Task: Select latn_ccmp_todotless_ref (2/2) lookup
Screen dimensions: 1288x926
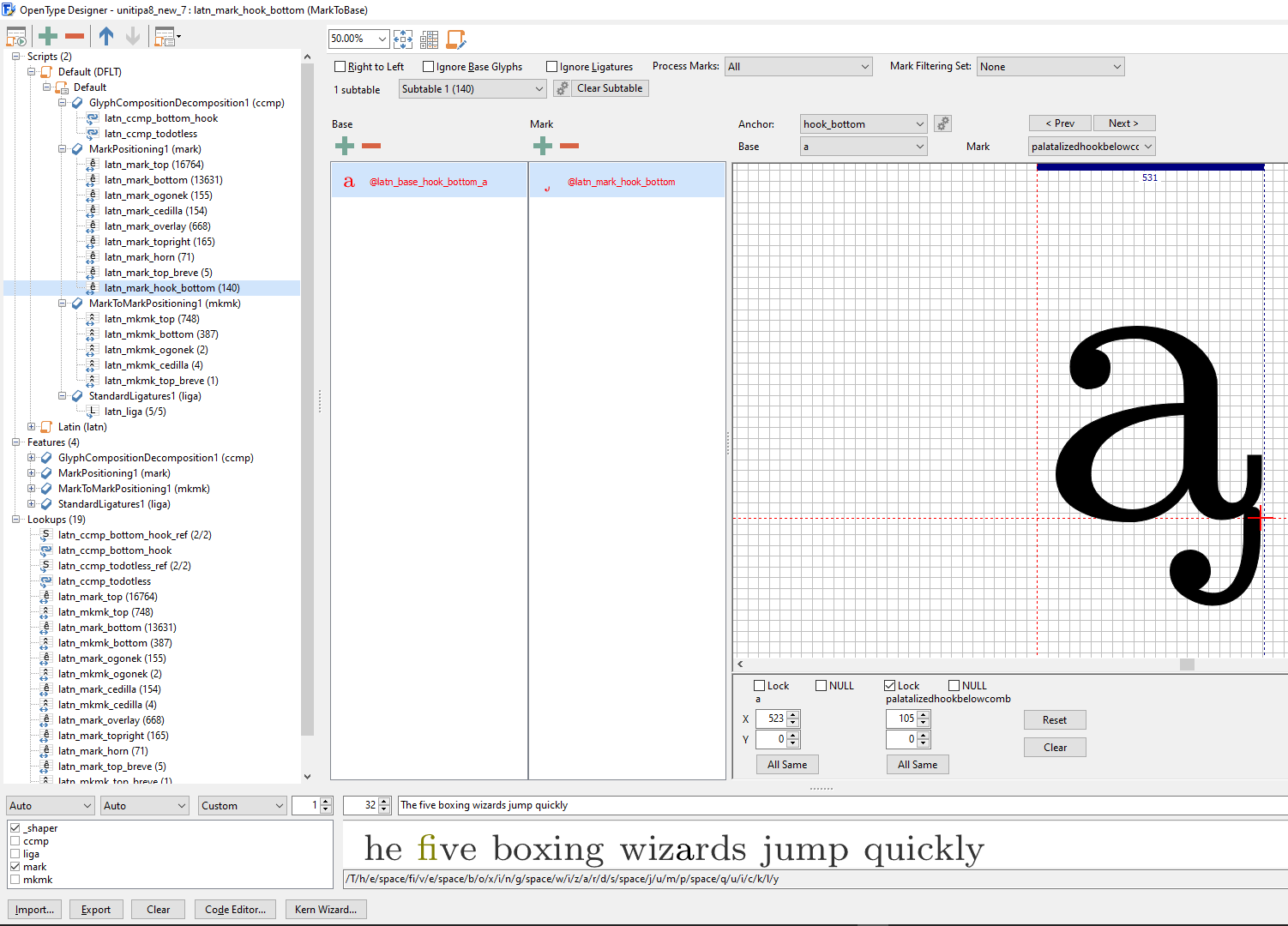Action: point(124,566)
